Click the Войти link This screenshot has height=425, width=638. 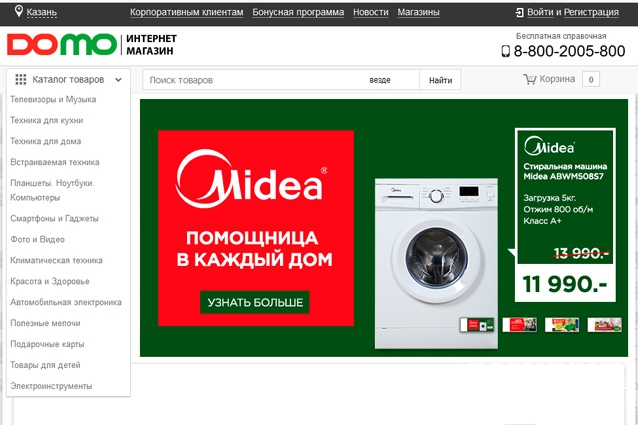[540, 13]
